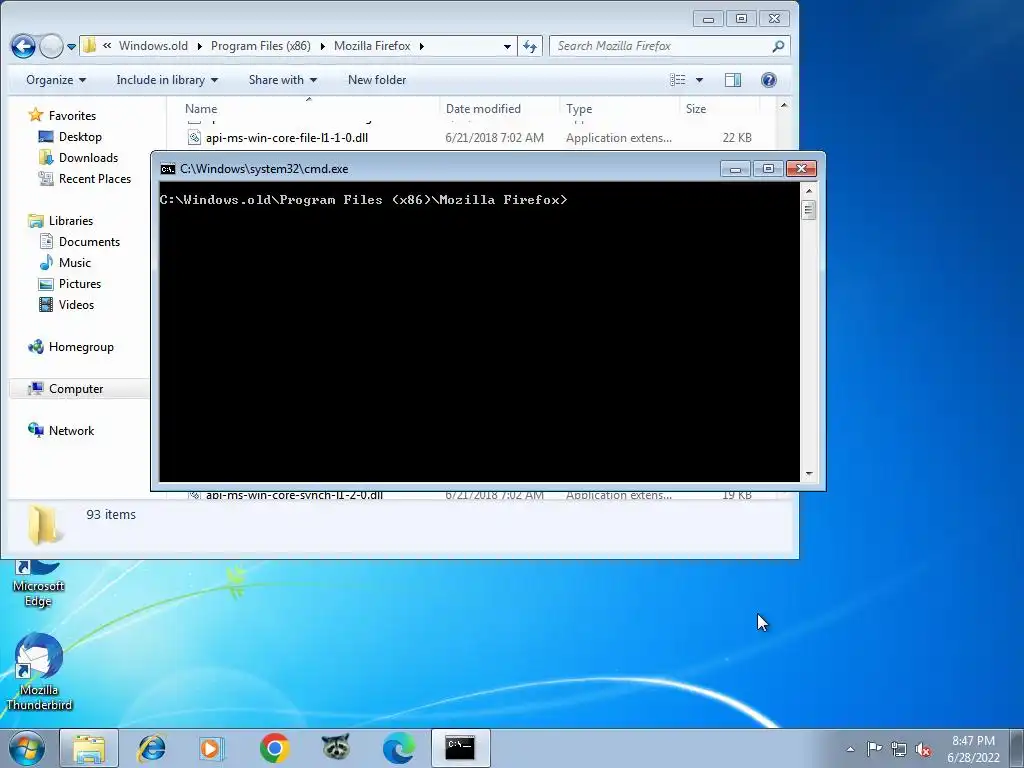Sort by Name column header

pos(307,108)
